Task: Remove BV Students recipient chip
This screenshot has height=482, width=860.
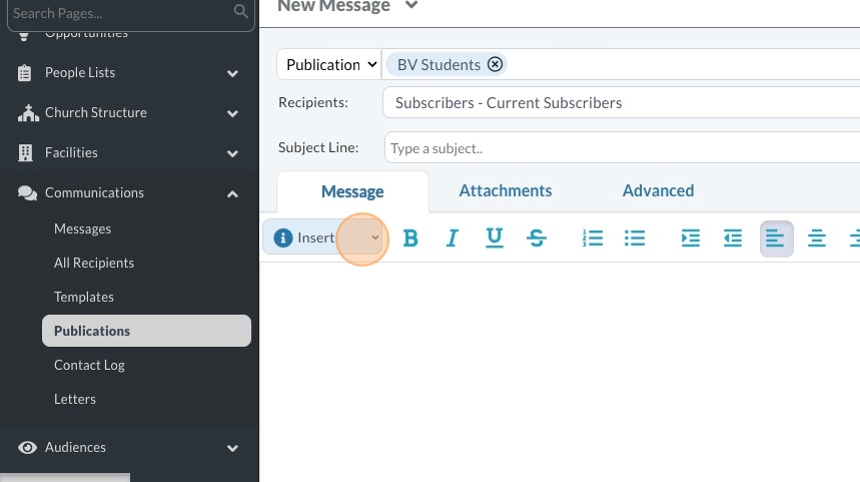Action: point(495,64)
